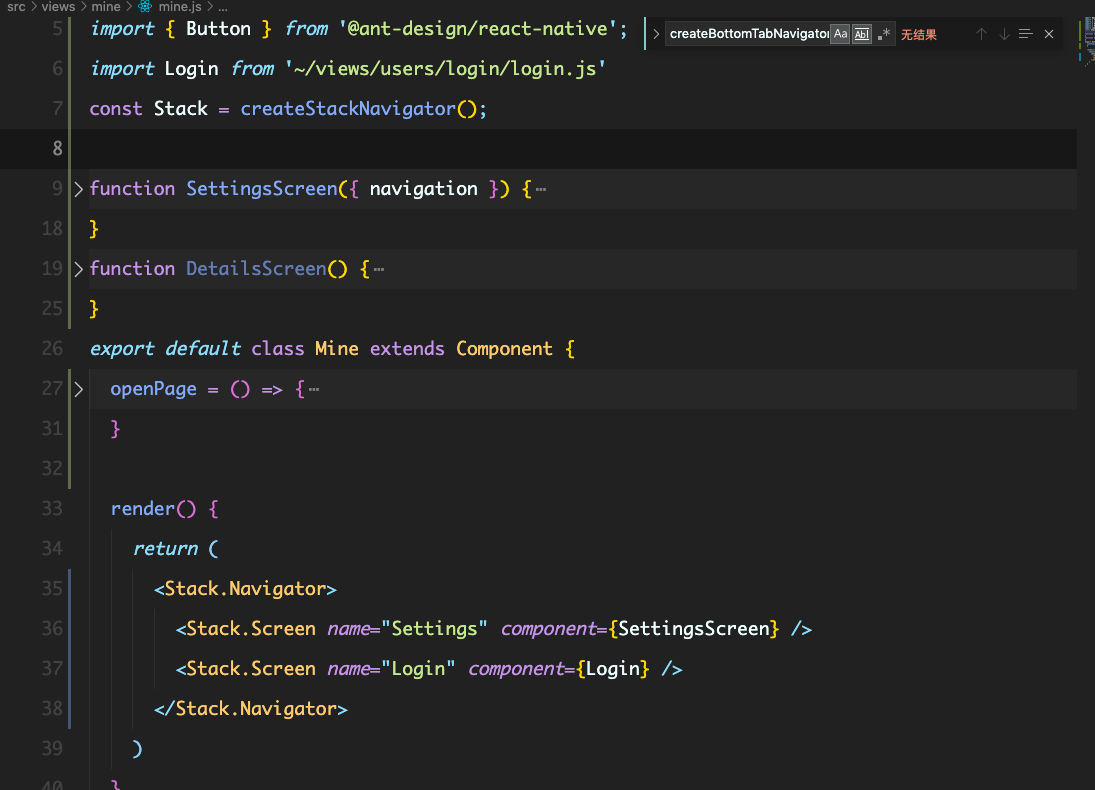Expand the replace field toggle chevron

pos(656,34)
